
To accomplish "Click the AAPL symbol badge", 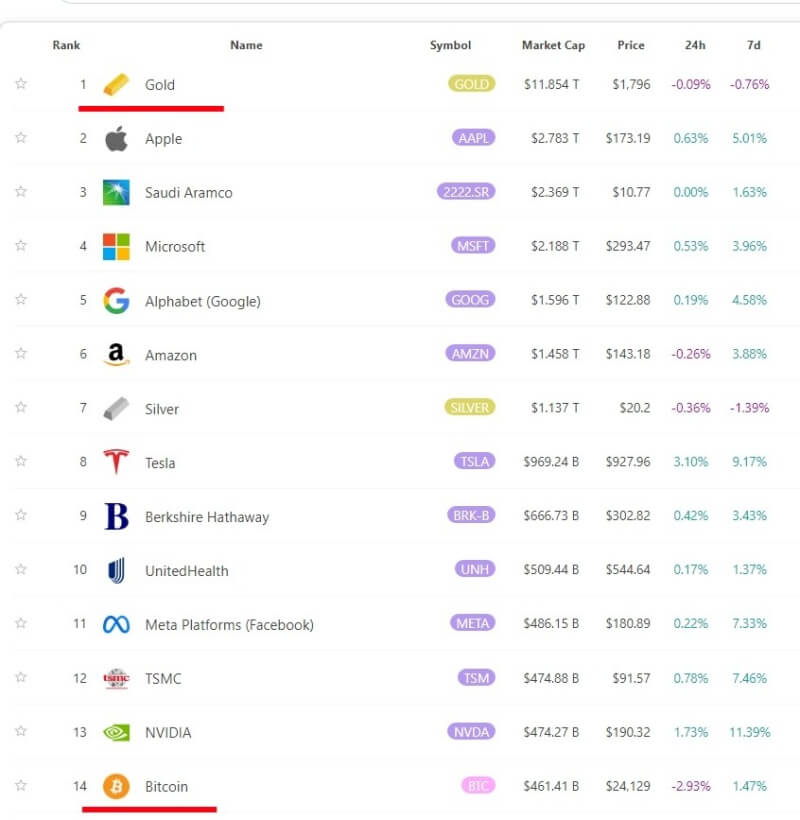I will 473,138.
